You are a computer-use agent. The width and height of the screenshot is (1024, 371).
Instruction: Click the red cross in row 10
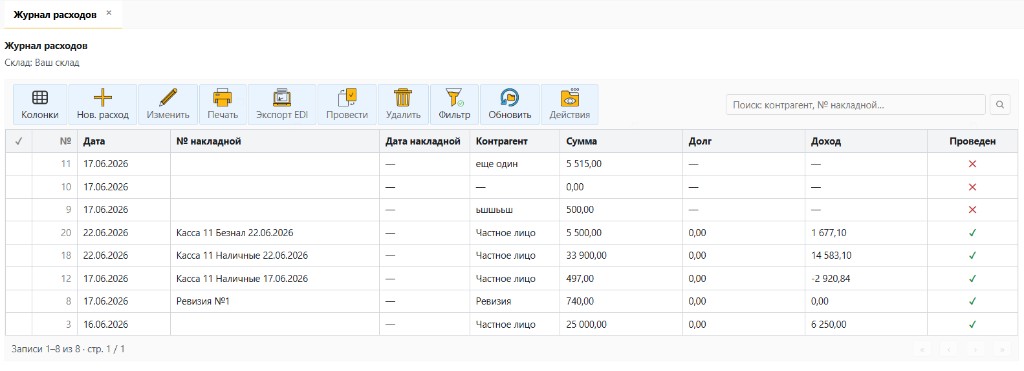click(972, 187)
